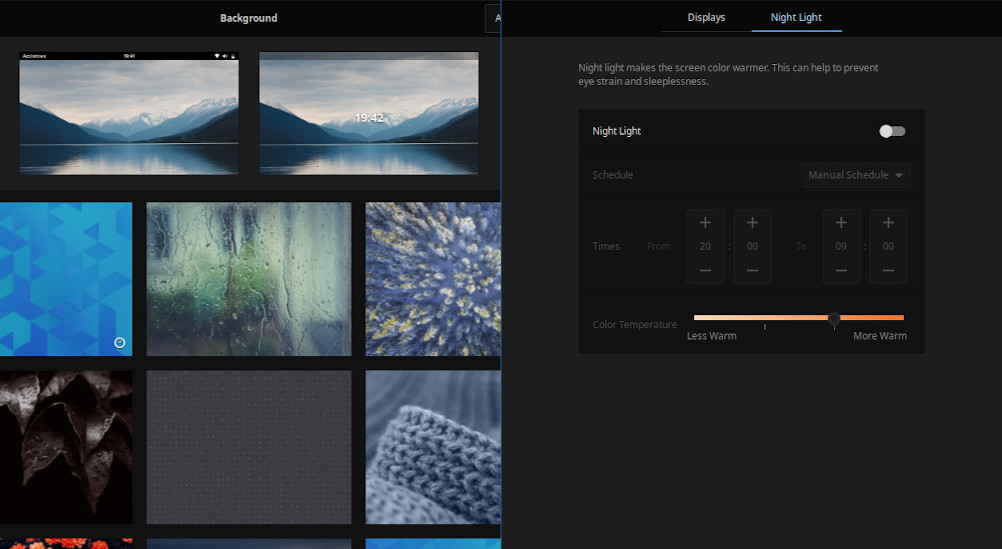Select the lock screen preview with clock
Viewport: 1002px width, 549px height.
pos(368,113)
